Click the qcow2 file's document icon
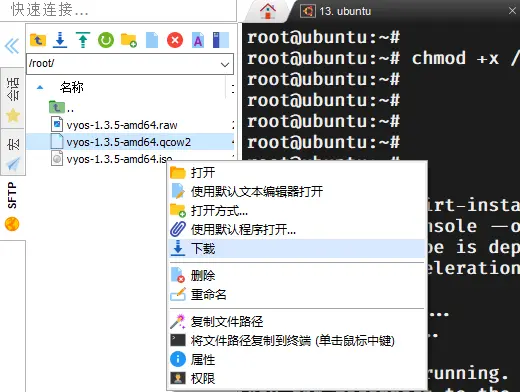The width and height of the screenshot is (520, 392). [57, 141]
